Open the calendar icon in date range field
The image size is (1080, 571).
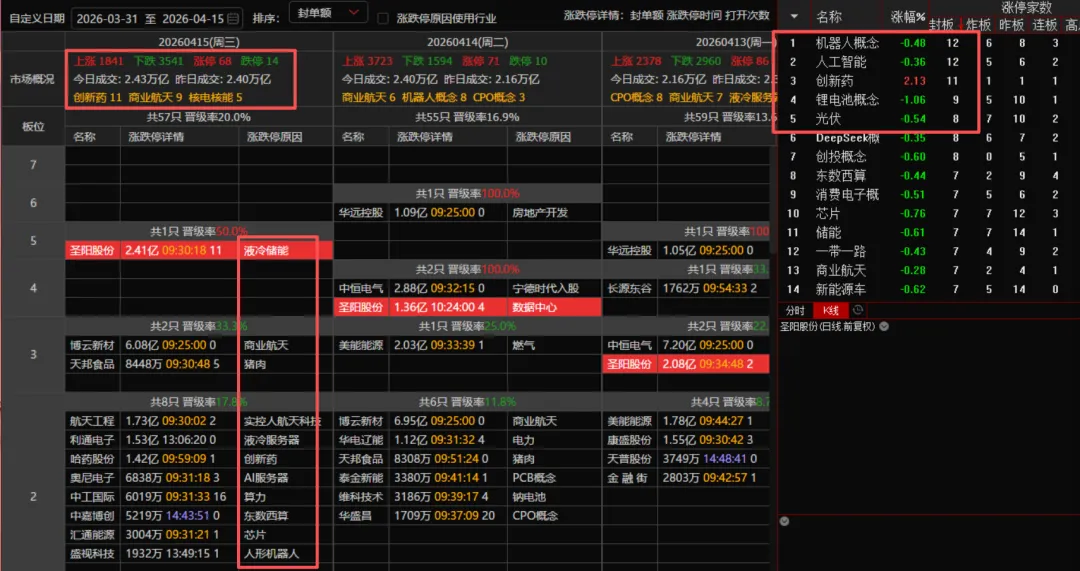(x=233, y=19)
